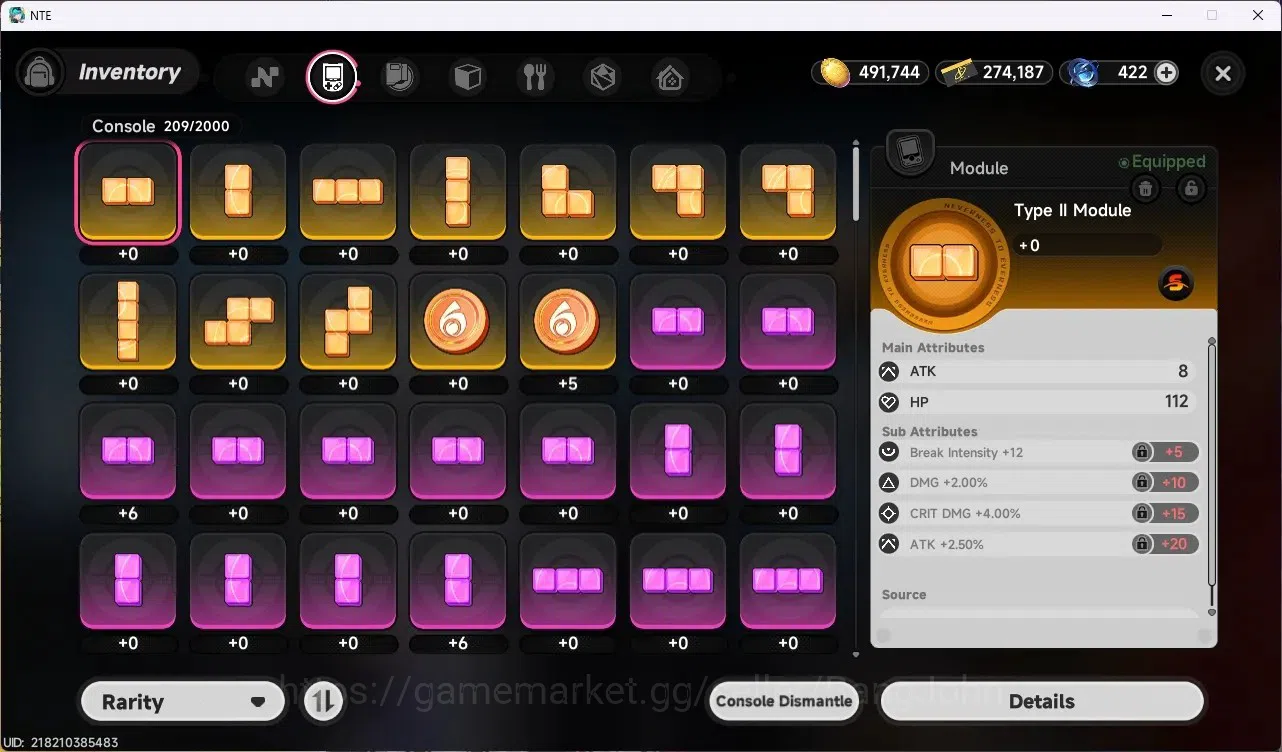Open the Rarity sort dropdown
The image size is (1282, 752).
pyautogui.click(x=182, y=702)
